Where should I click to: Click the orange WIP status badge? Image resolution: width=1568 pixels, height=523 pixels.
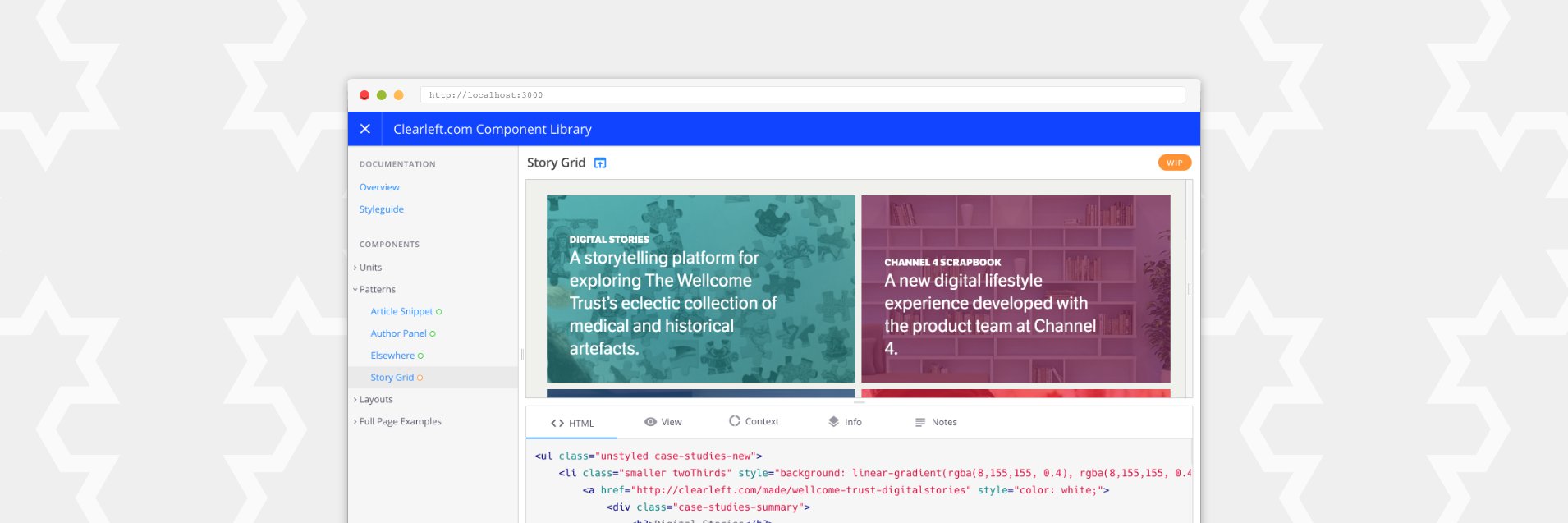click(x=1175, y=163)
